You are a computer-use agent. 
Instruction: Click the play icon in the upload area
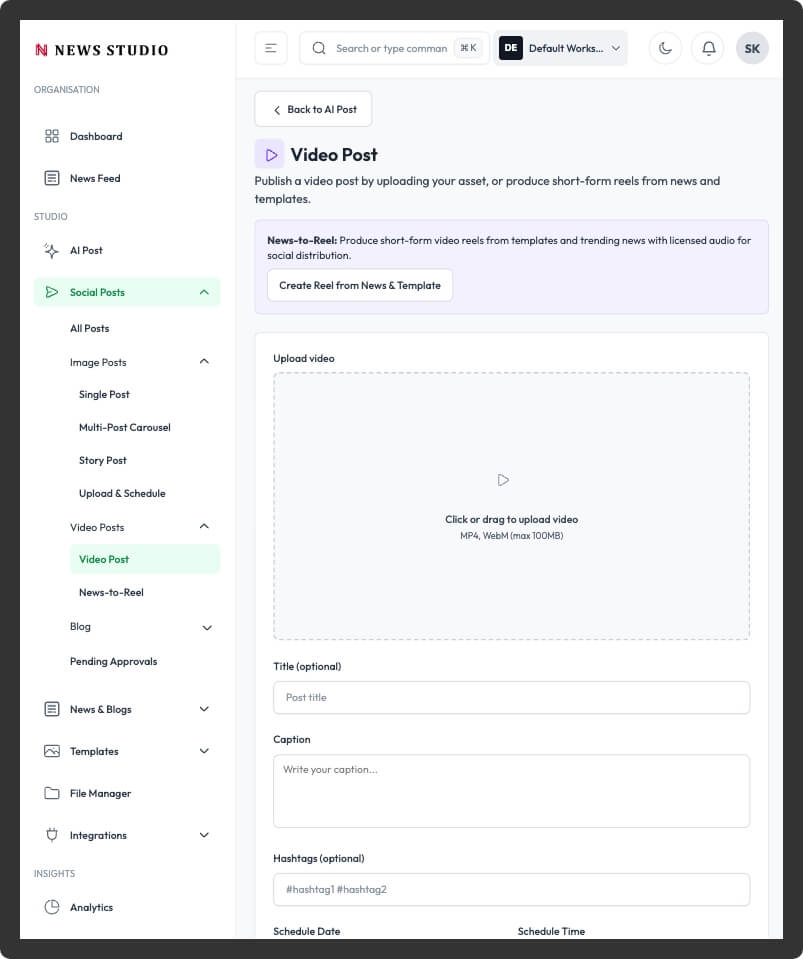(504, 480)
